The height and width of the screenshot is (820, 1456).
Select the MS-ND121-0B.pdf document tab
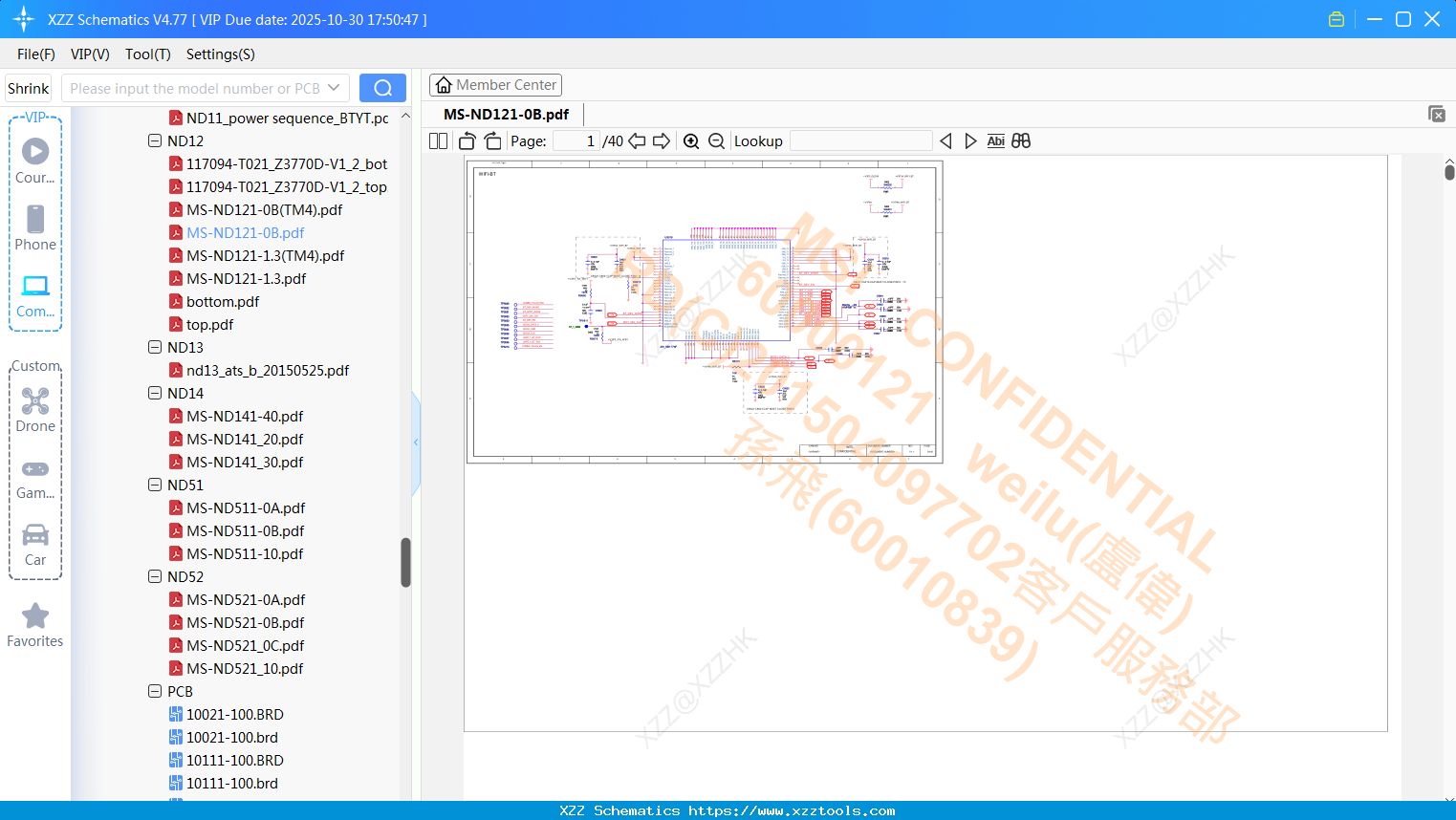point(507,114)
